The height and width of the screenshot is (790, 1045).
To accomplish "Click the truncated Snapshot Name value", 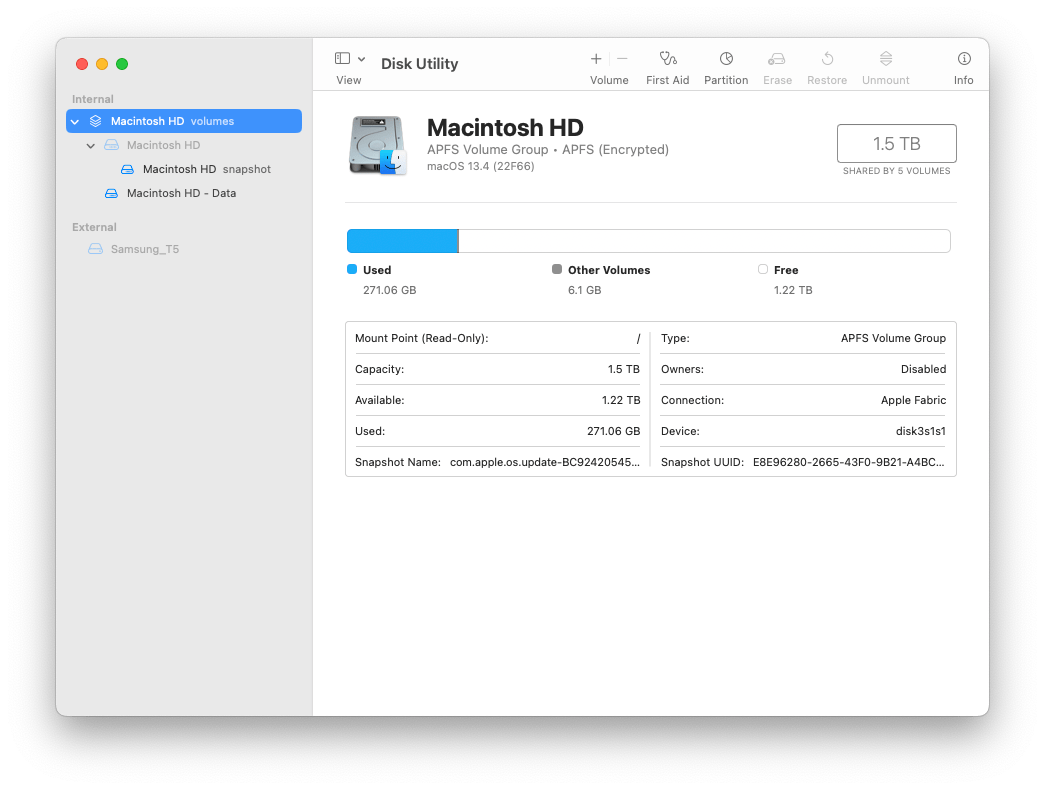I will [544, 462].
